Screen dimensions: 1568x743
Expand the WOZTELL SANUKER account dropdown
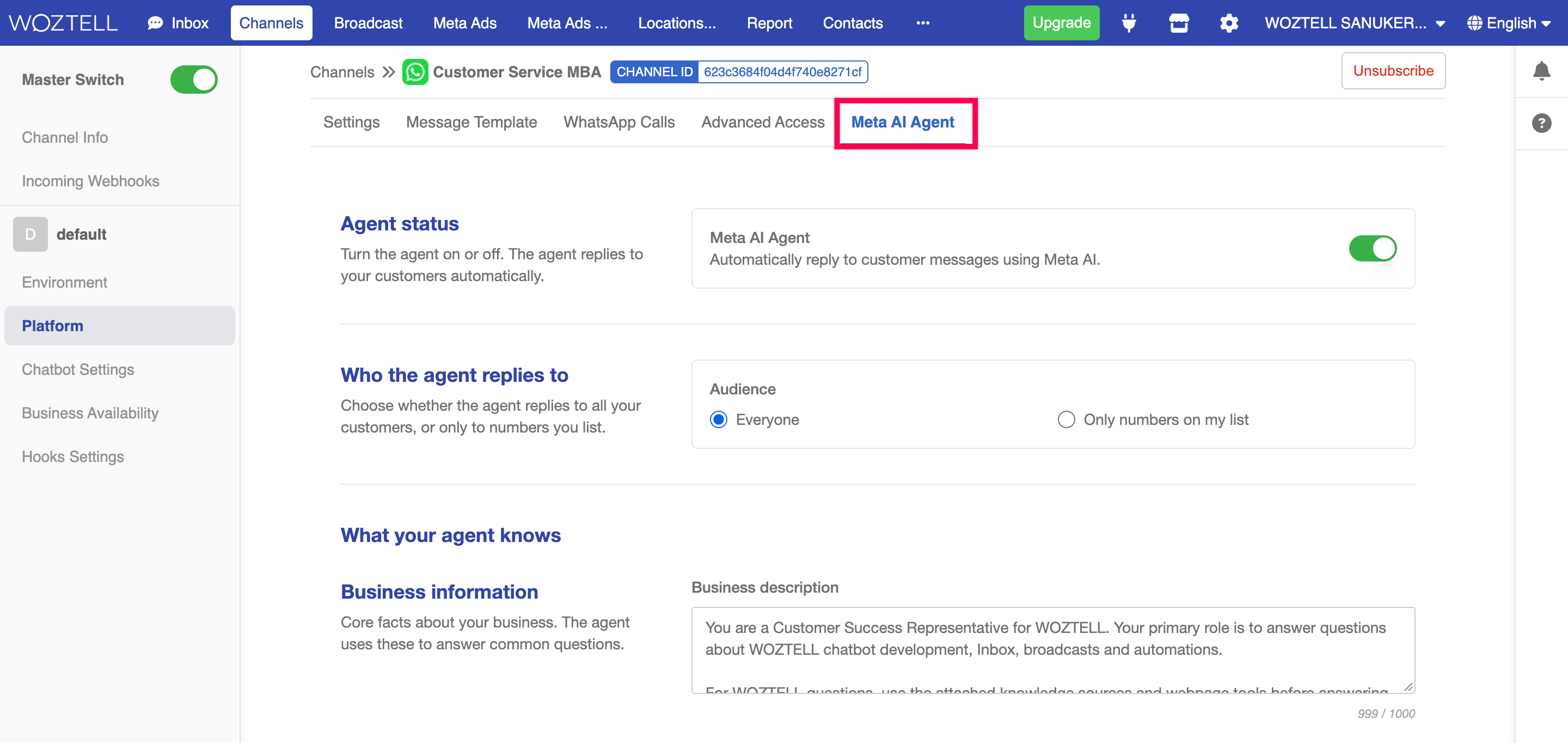[1355, 23]
